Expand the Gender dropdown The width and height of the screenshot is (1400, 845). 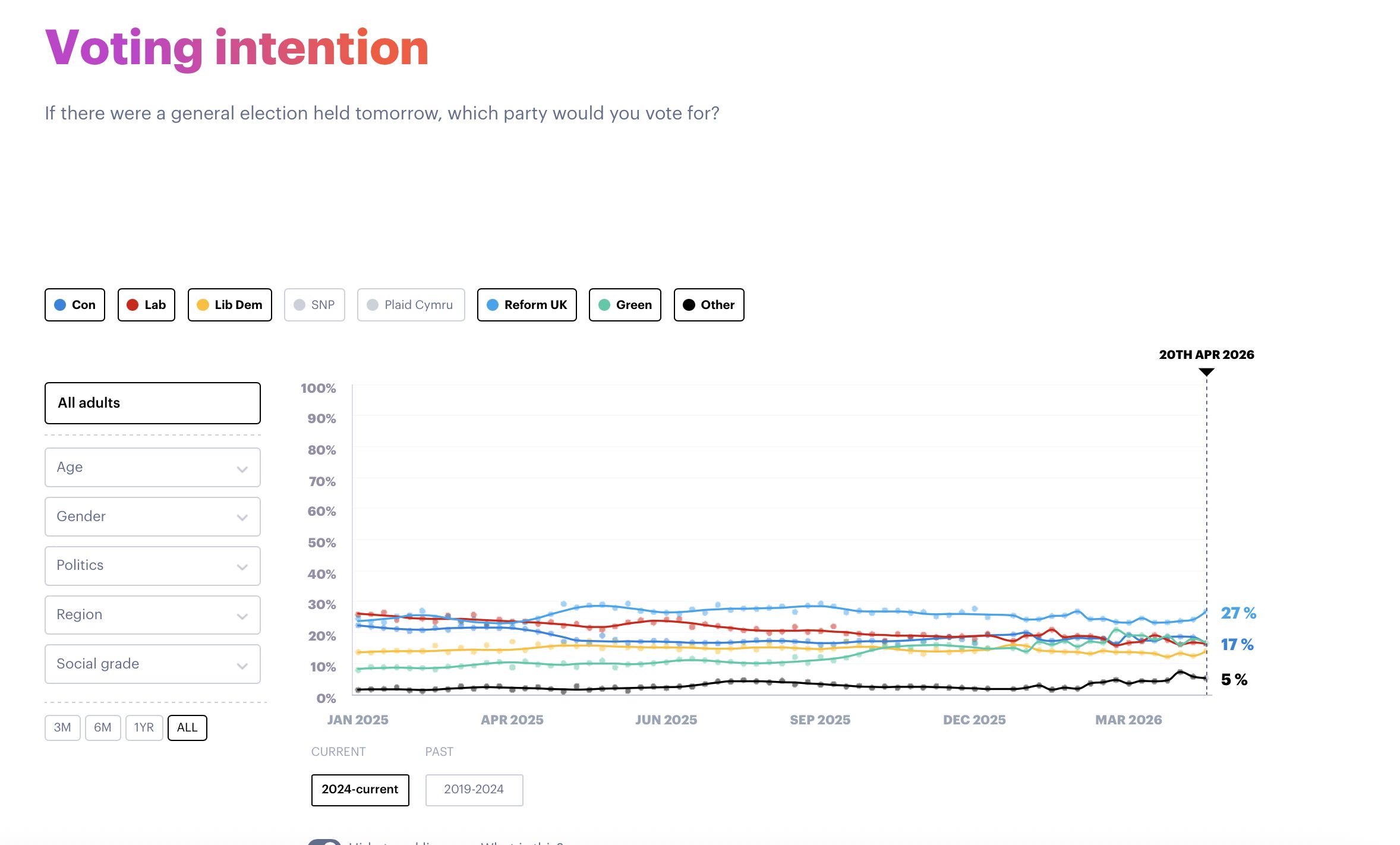pos(152,516)
